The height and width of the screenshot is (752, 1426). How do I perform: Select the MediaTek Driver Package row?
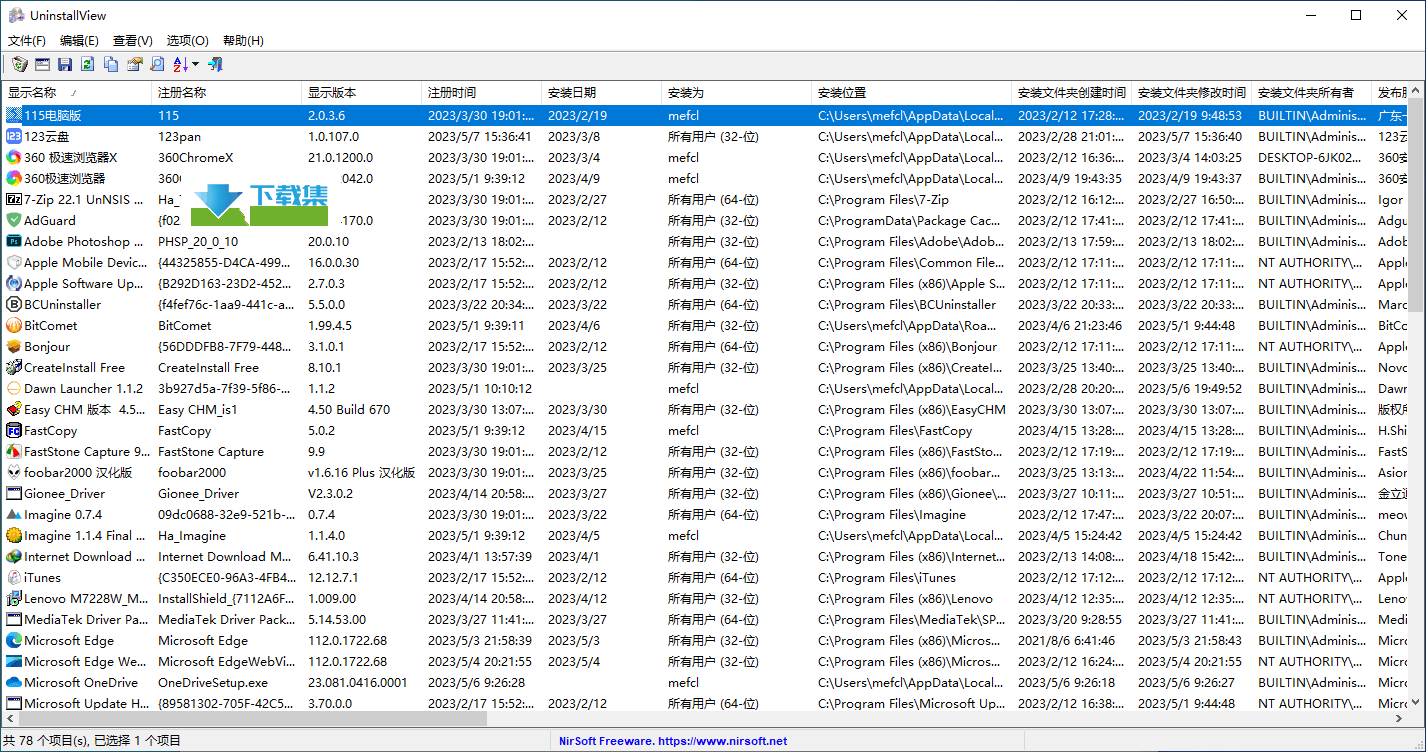704,619
